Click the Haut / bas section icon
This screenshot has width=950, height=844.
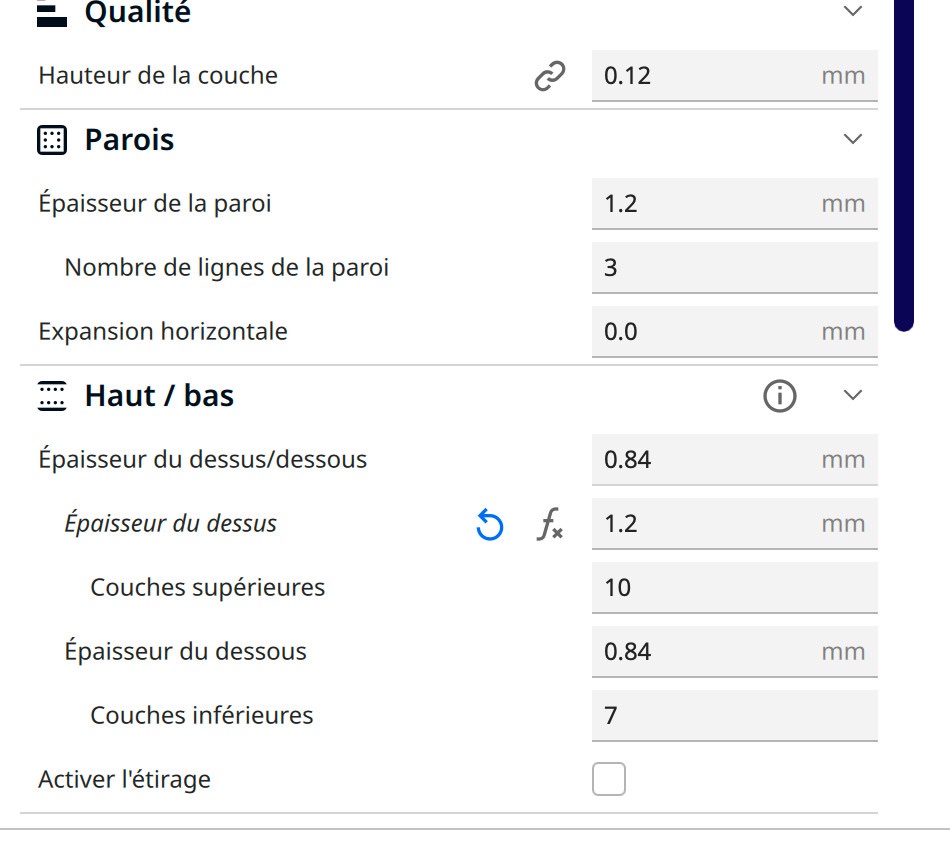[51, 397]
